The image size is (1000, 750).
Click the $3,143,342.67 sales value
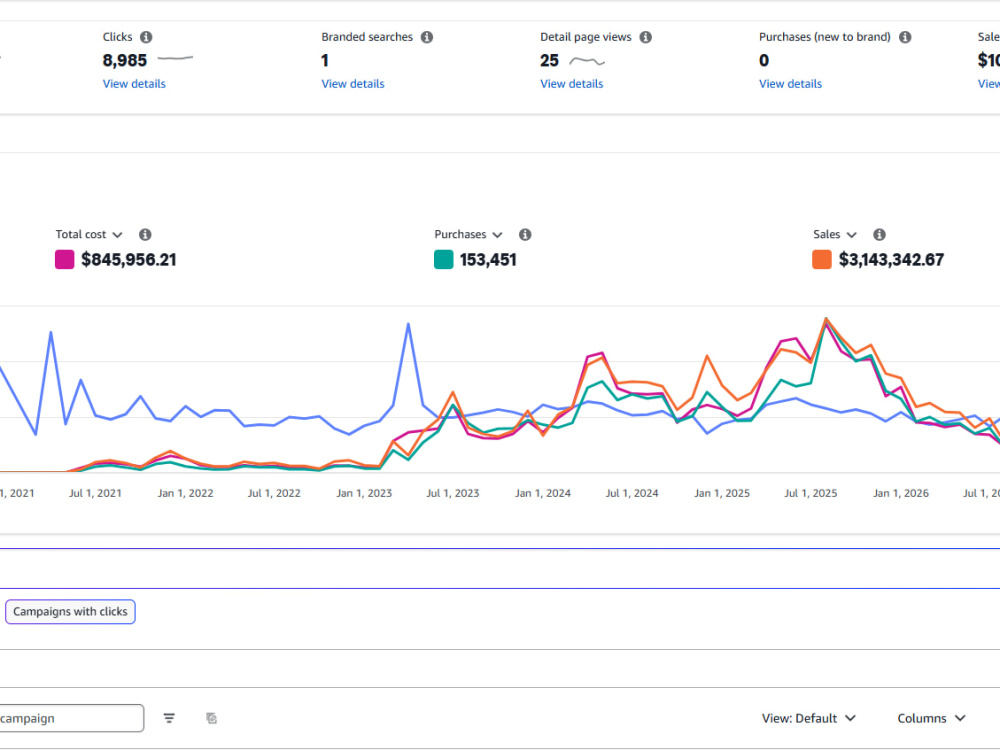coord(891,260)
